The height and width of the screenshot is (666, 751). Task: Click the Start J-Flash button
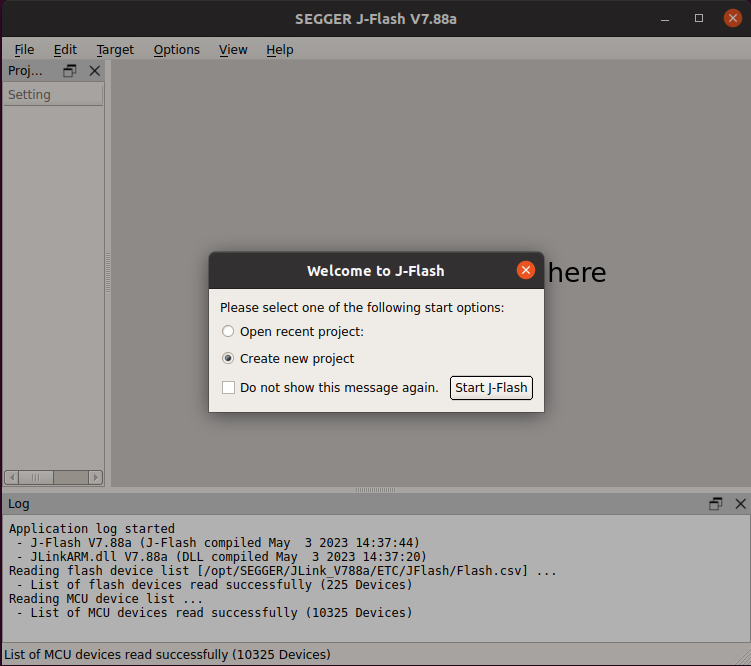tap(491, 387)
